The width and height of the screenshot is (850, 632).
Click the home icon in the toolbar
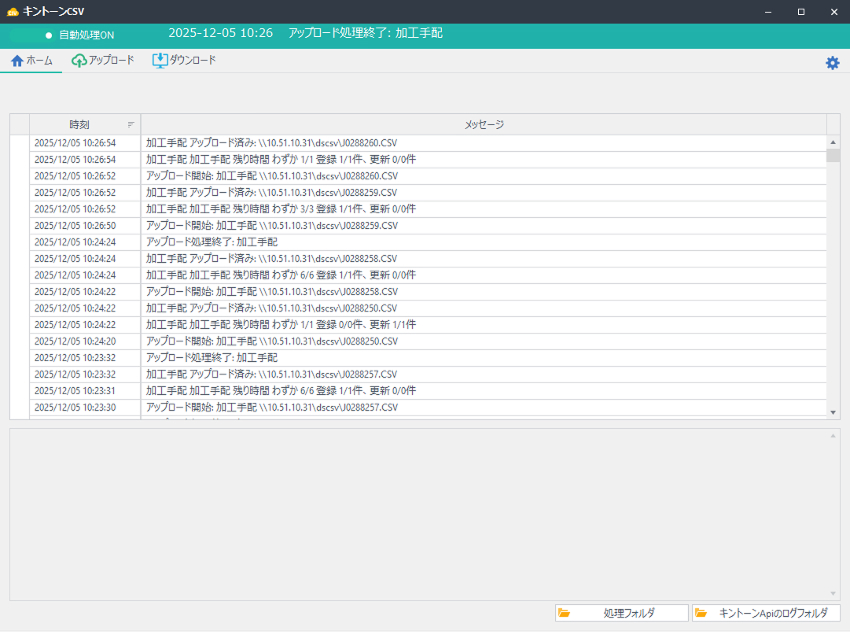[17, 61]
